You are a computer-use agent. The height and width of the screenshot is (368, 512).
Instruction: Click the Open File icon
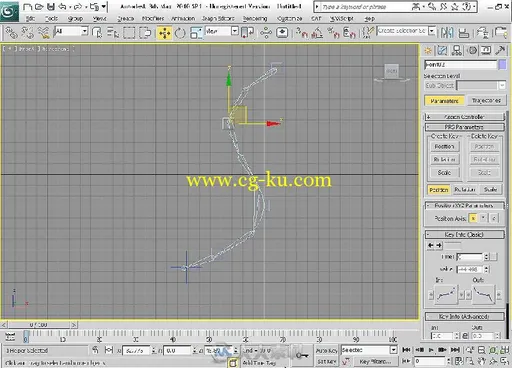click(x=39, y=7)
